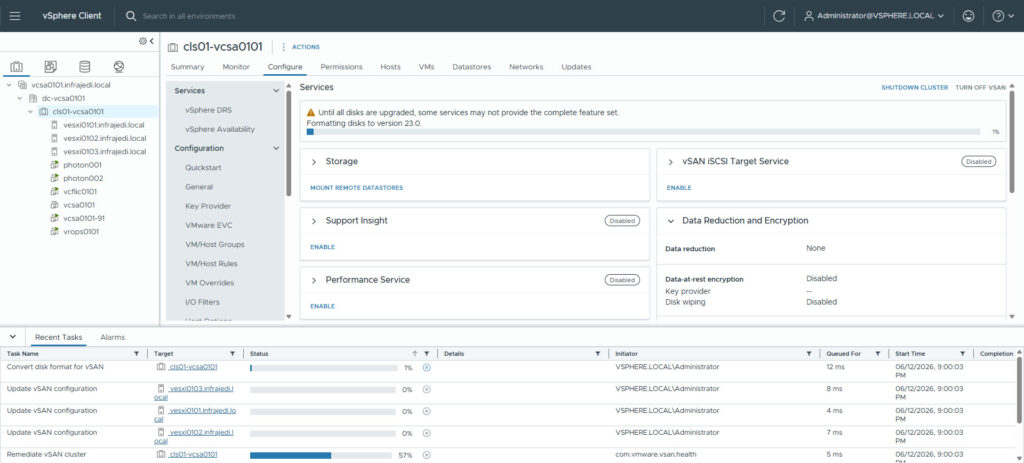Cancel Update vSAN configuration for vesxi0102
The height and width of the screenshot is (463, 1024).
(426, 433)
